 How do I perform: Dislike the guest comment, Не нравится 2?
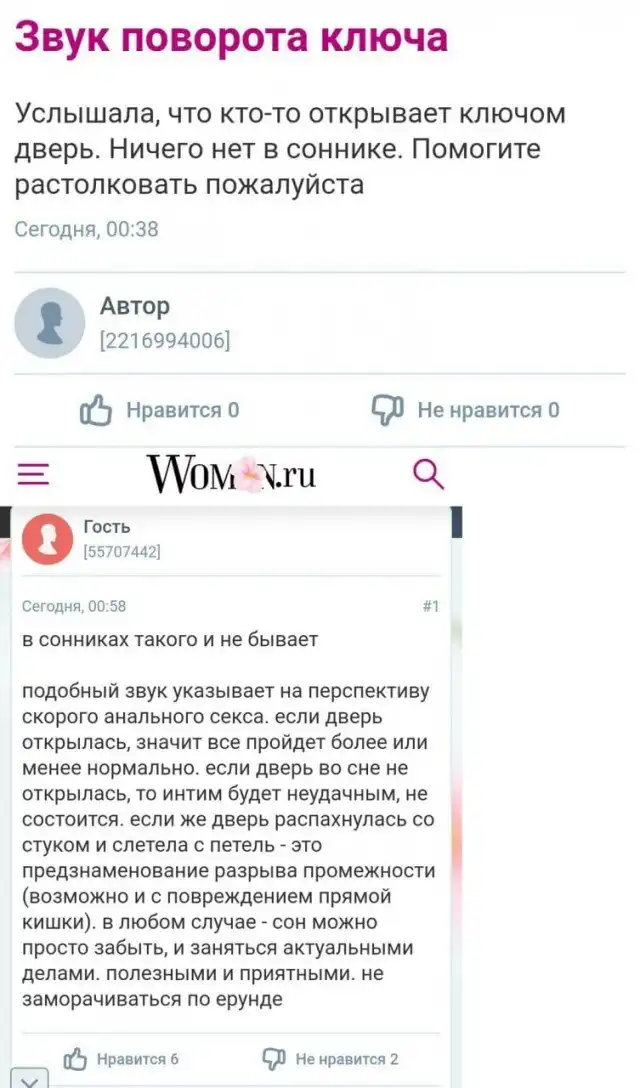(x=330, y=1059)
